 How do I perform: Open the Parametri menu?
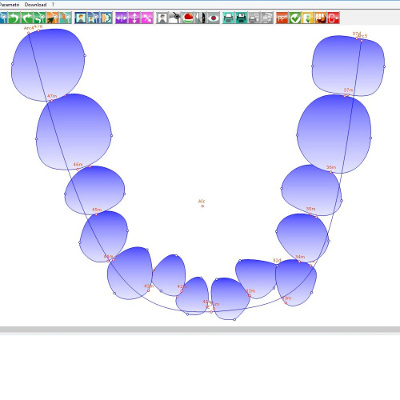coord(9,5)
